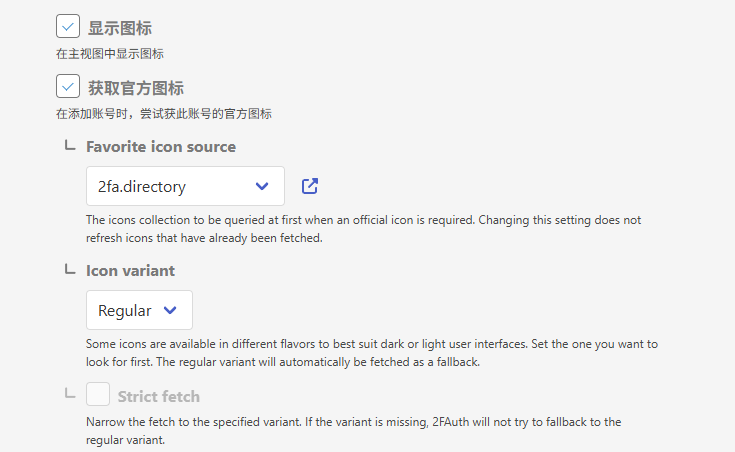735x452 pixels.
Task: Click the chevron arrow in the 2fa.directory selector
Action: 262,186
